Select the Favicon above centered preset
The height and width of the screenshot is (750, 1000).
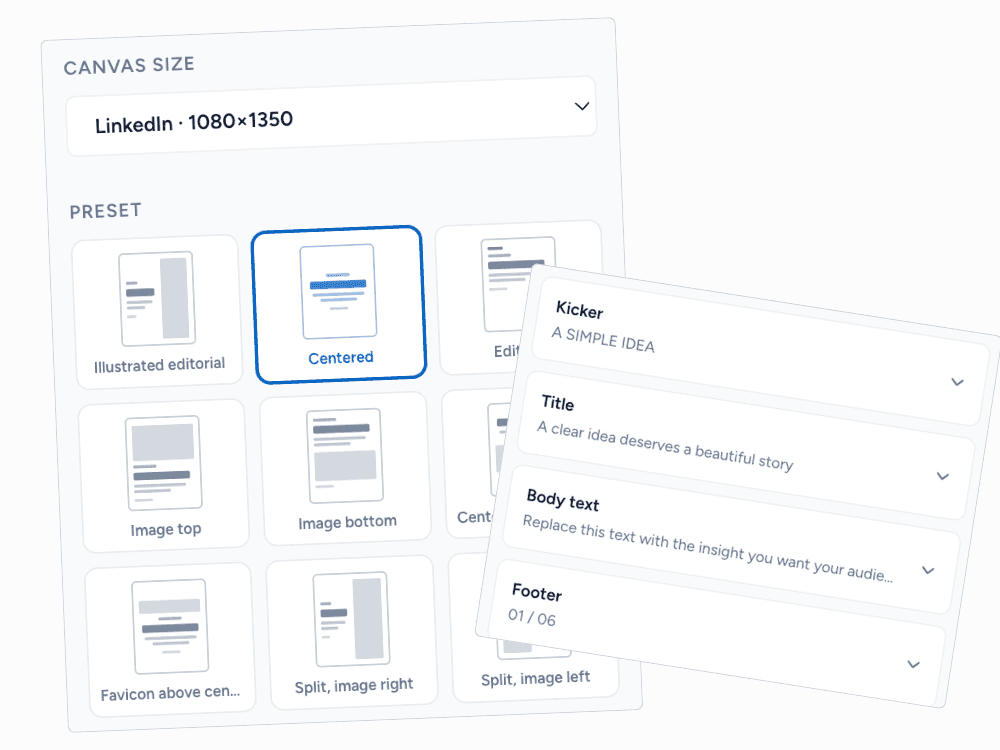[170, 640]
